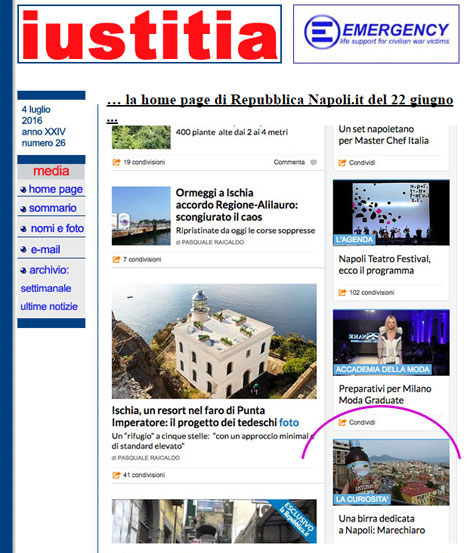Open Napoli Teatro Festival thumbnail image

point(391,213)
